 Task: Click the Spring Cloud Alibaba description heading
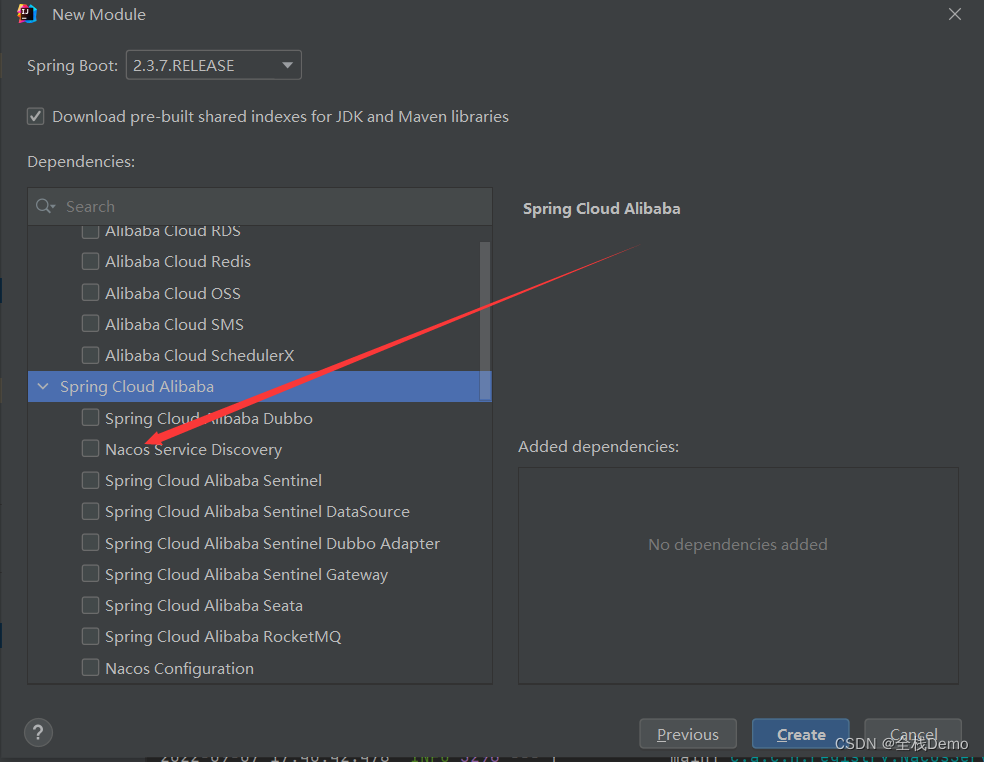(601, 209)
